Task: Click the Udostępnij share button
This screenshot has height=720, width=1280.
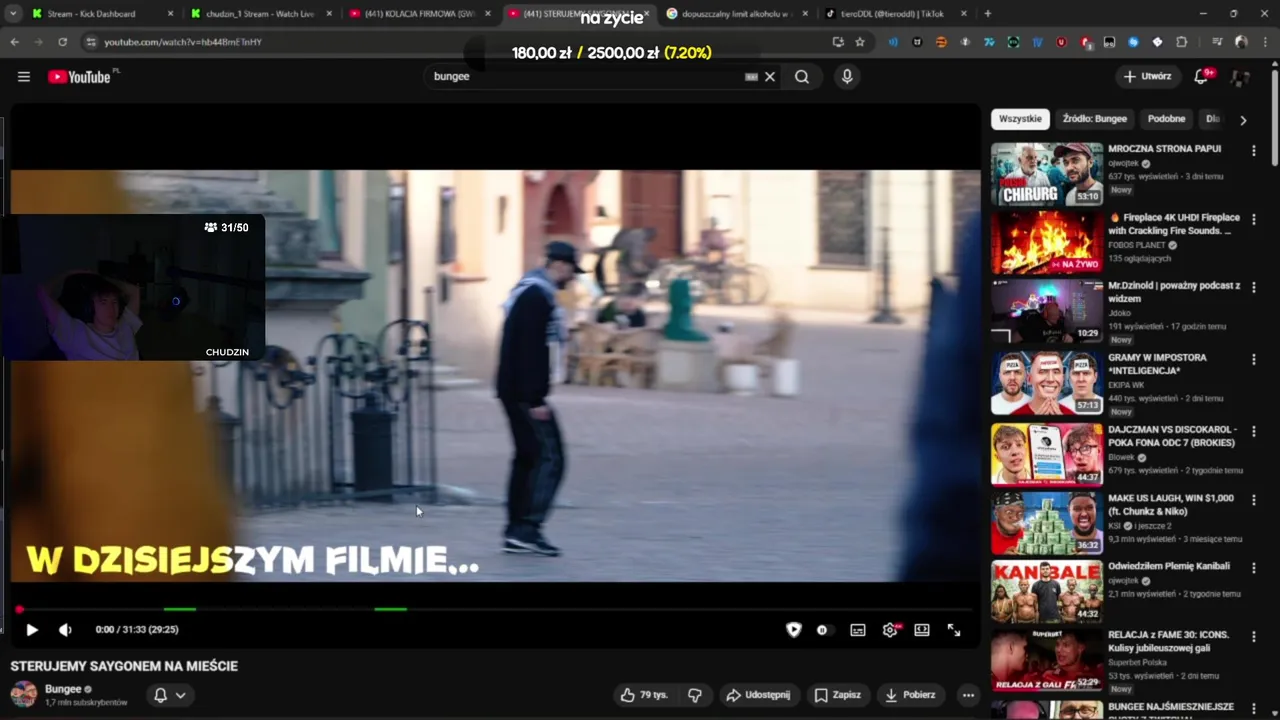Action: click(x=758, y=695)
